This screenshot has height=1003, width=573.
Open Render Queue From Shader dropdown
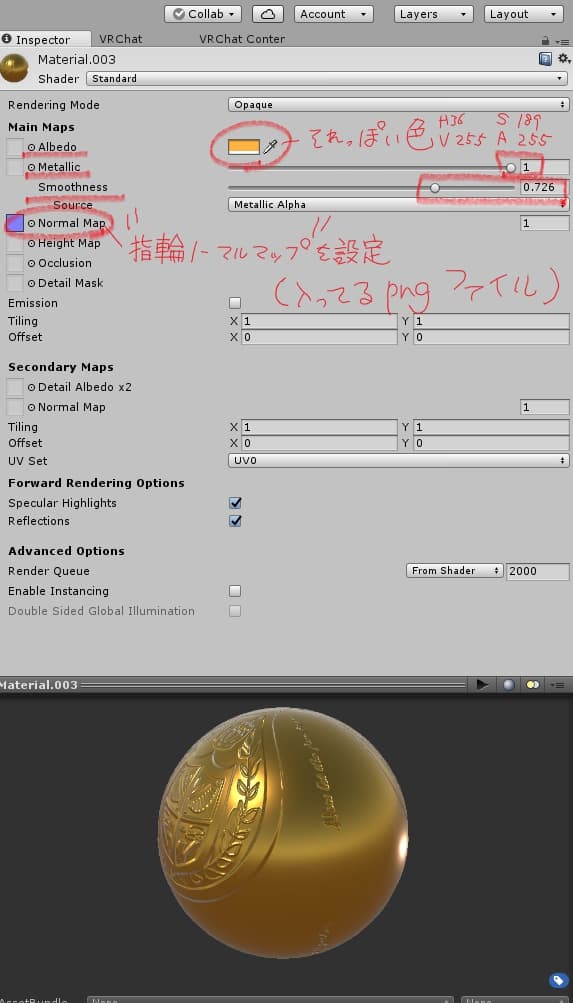(455, 571)
